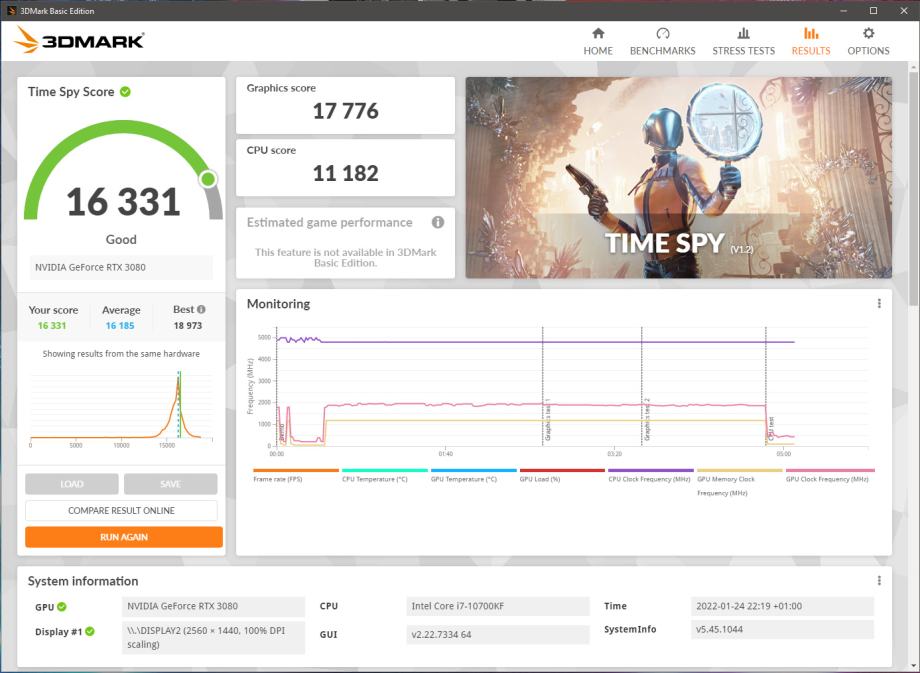Click the Best score 18 973
Viewport: 920px width, 673px height.
point(188,326)
